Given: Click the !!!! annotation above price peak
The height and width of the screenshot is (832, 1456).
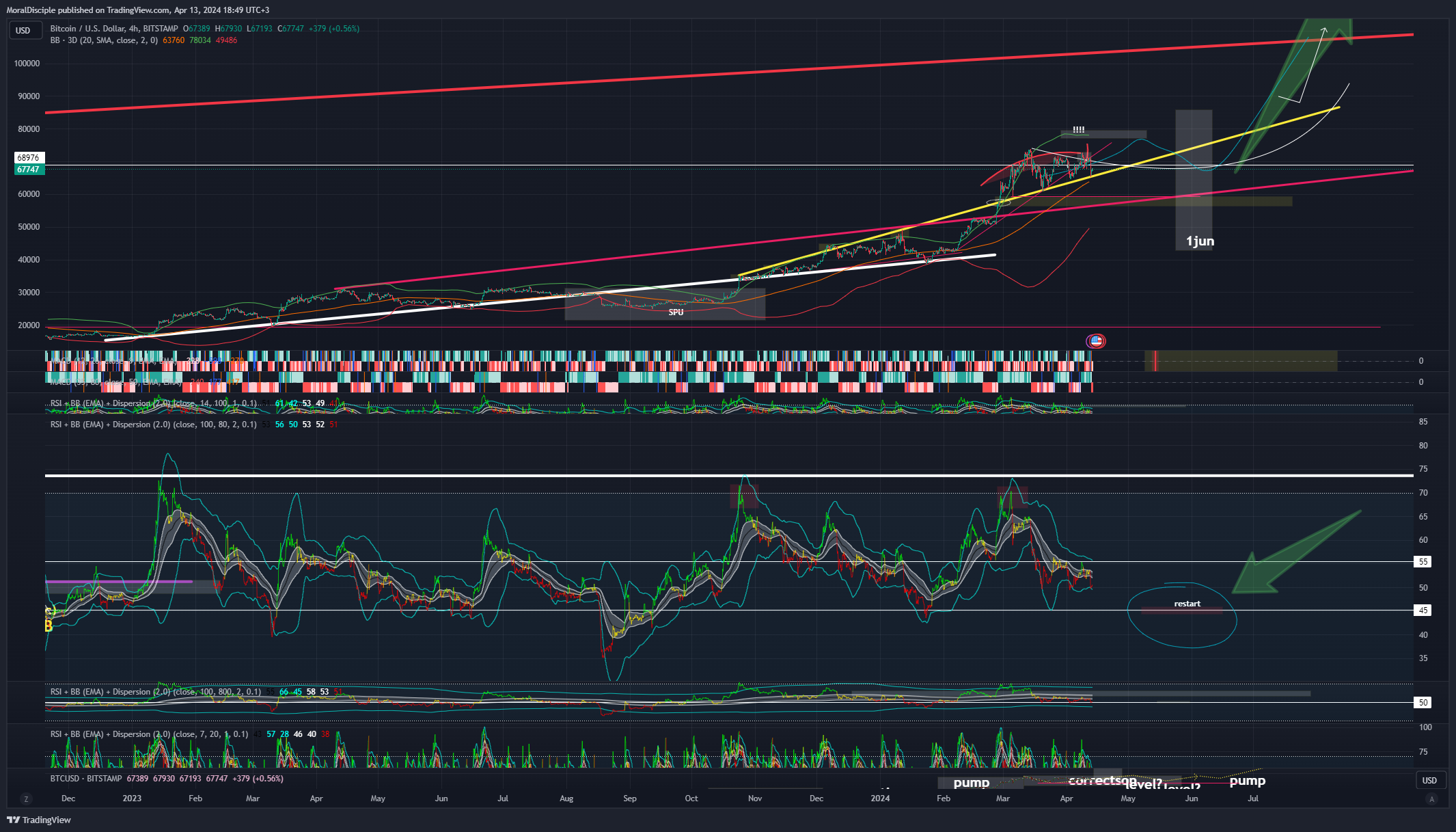Looking at the screenshot, I should (x=1078, y=130).
